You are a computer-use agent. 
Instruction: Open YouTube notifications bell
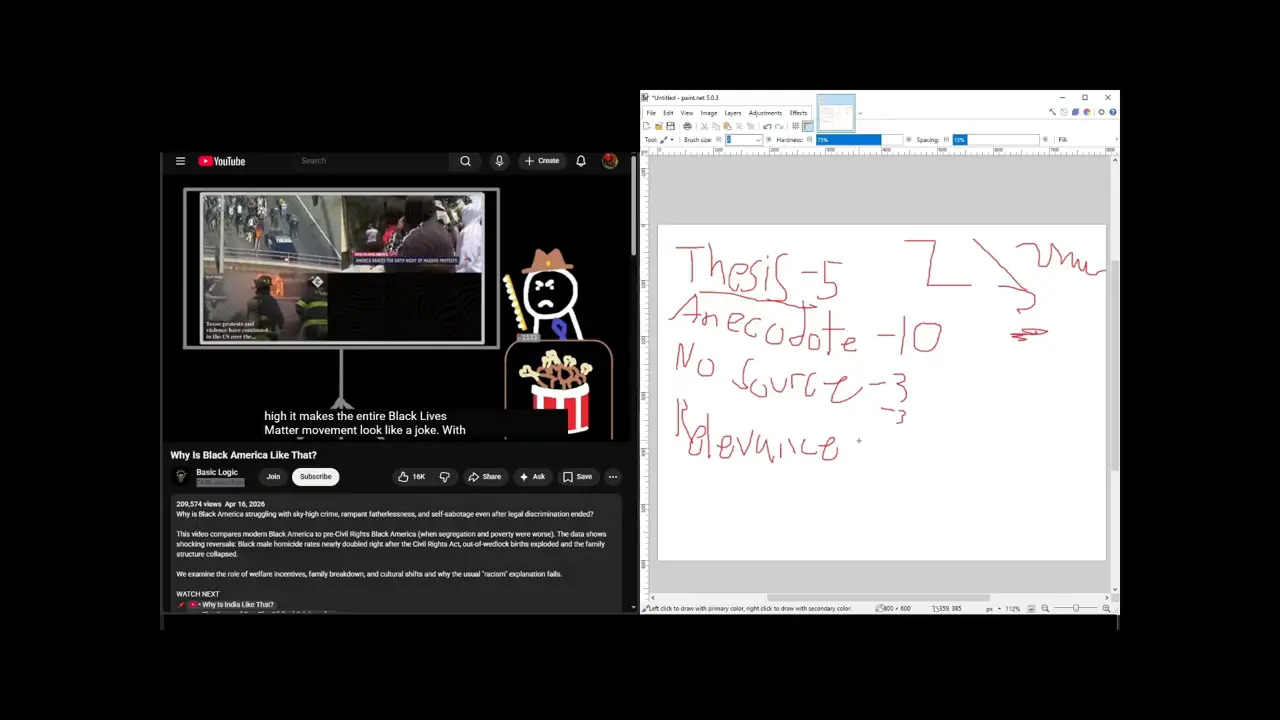pos(581,161)
